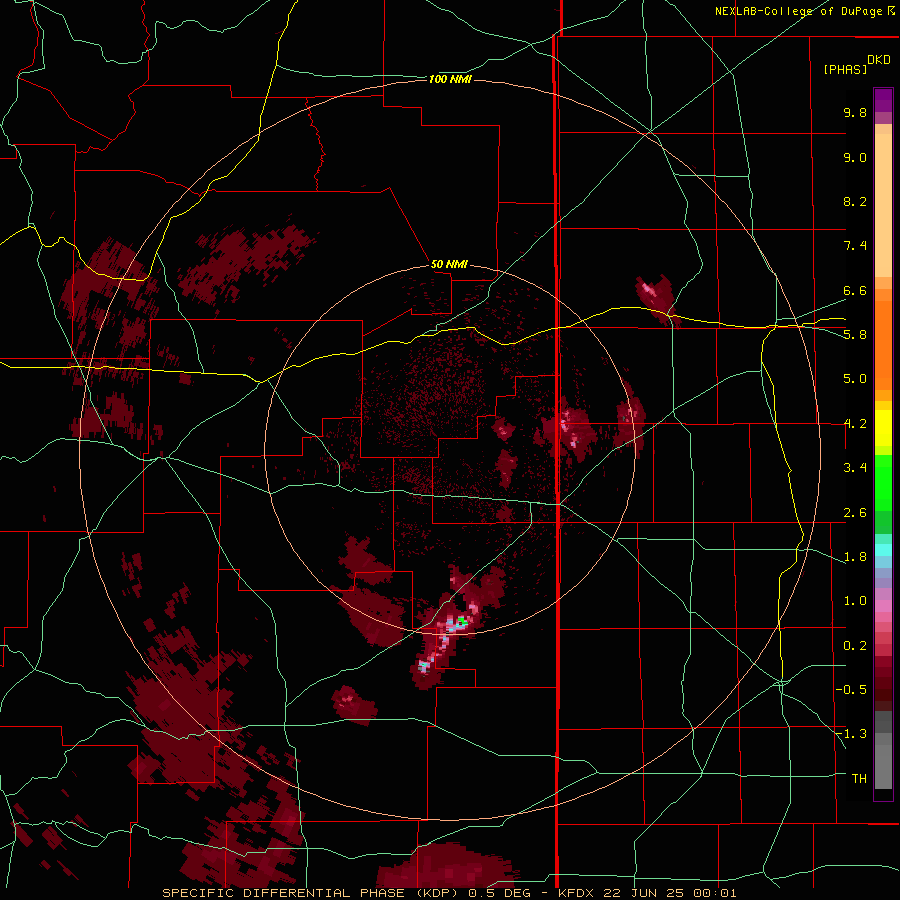
Task: Click the 00:01 timestamp in the caption
Action: [x=717, y=893]
